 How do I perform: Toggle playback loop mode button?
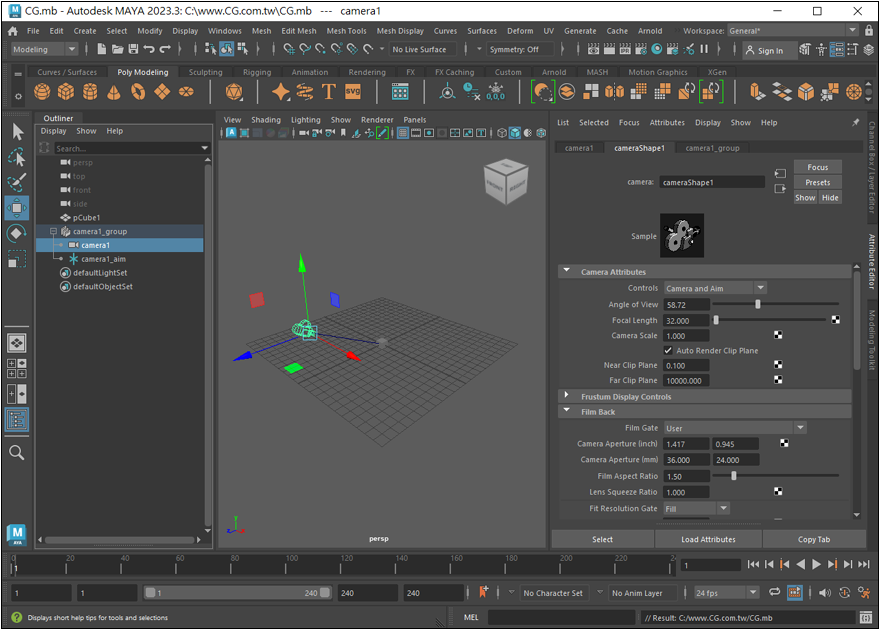point(774,592)
